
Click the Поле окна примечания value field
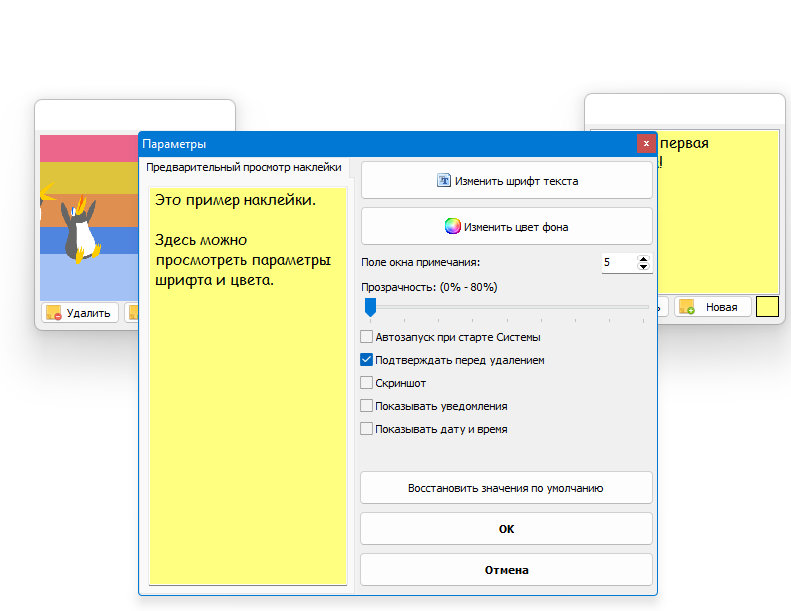tap(619, 262)
